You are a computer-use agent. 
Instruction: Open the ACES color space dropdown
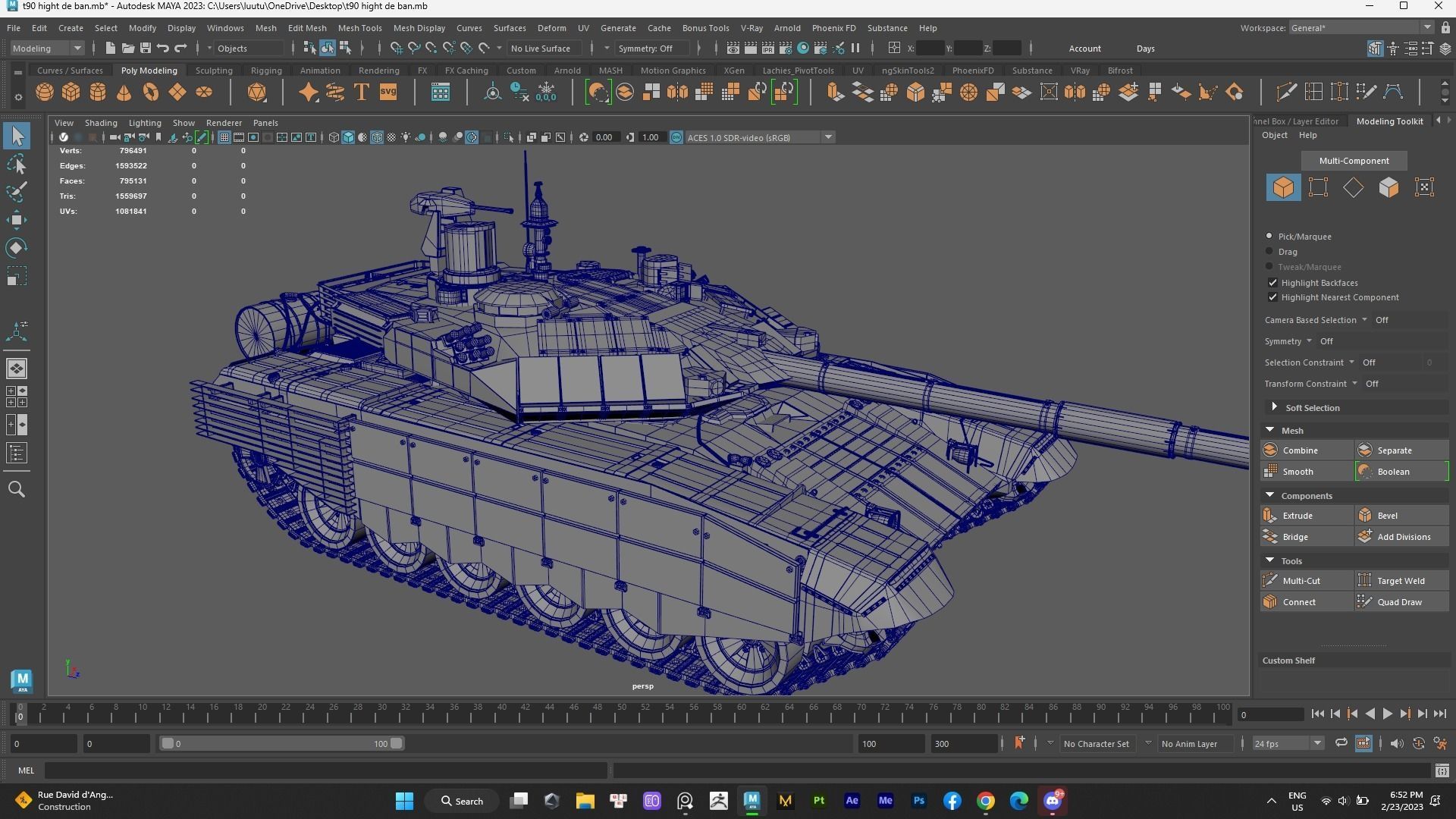tap(759, 137)
